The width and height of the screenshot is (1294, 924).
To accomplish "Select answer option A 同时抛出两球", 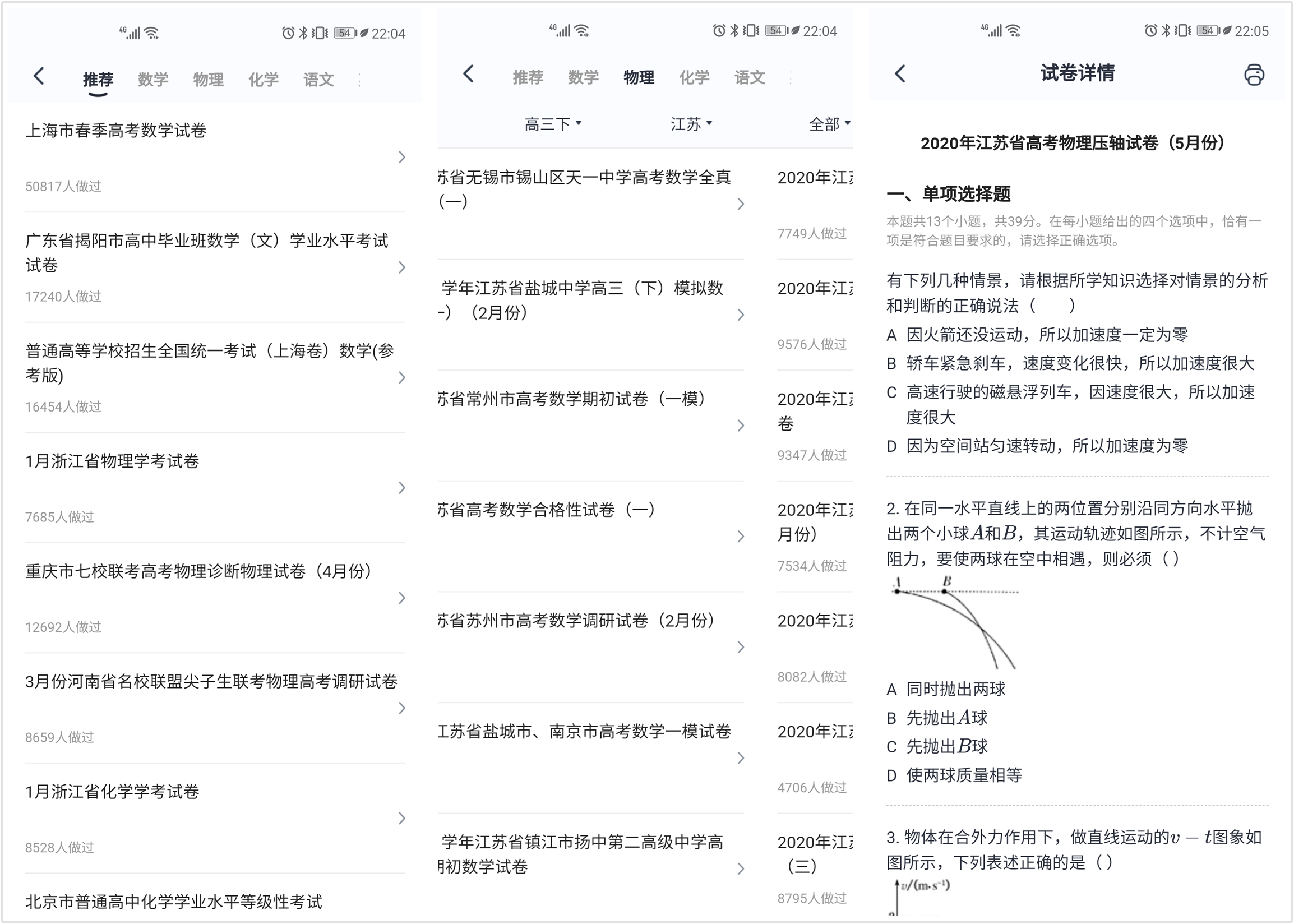I will pos(945,689).
